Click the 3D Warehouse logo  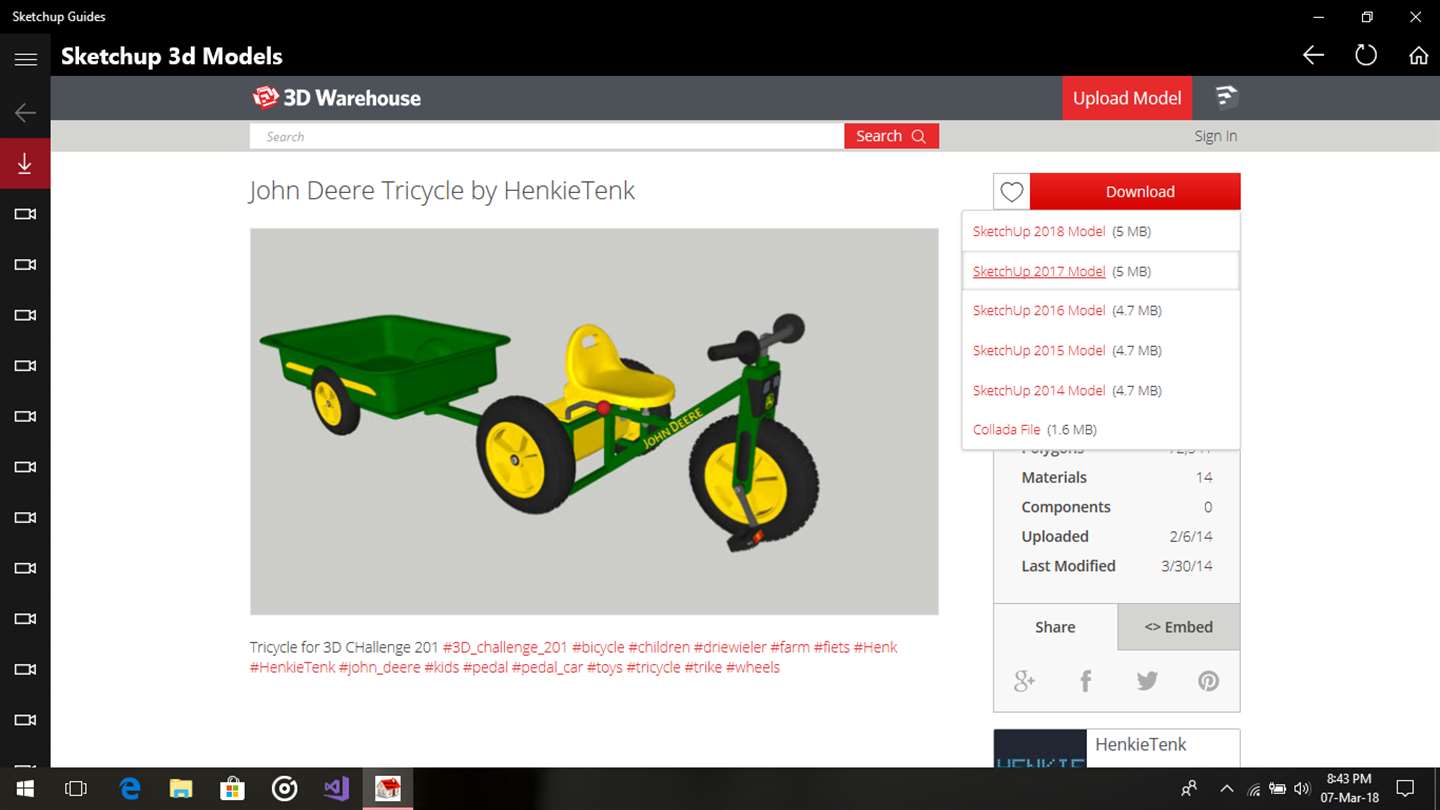pos(337,98)
